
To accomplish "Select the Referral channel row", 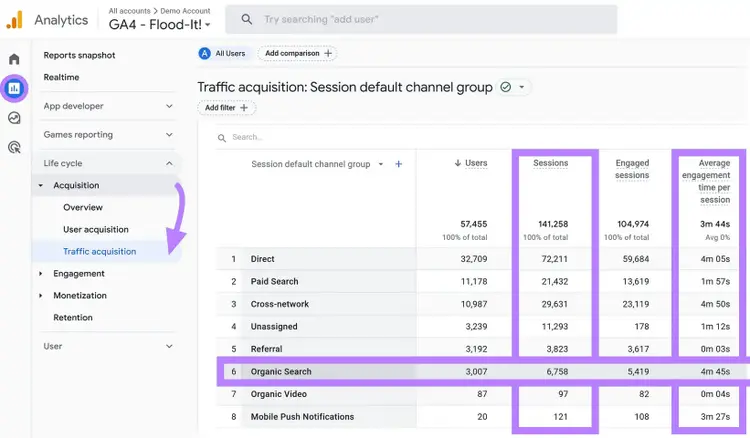I will pos(482,349).
